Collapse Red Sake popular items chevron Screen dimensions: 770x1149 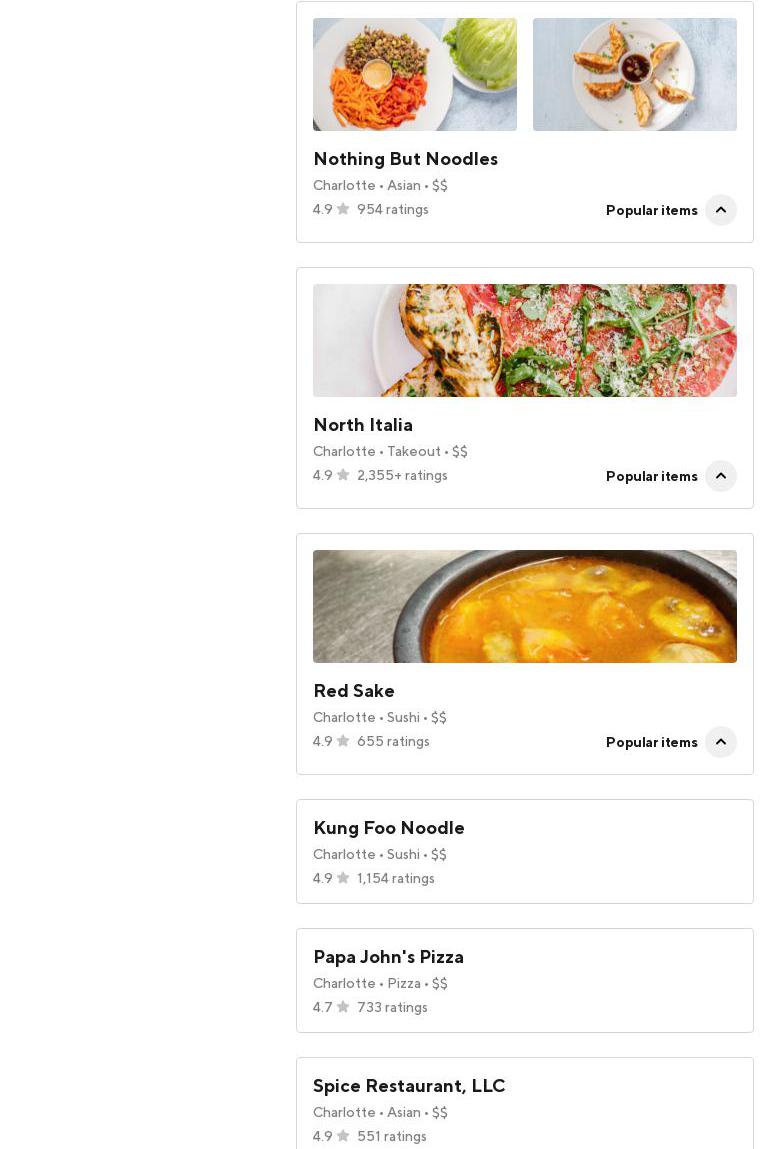point(720,742)
